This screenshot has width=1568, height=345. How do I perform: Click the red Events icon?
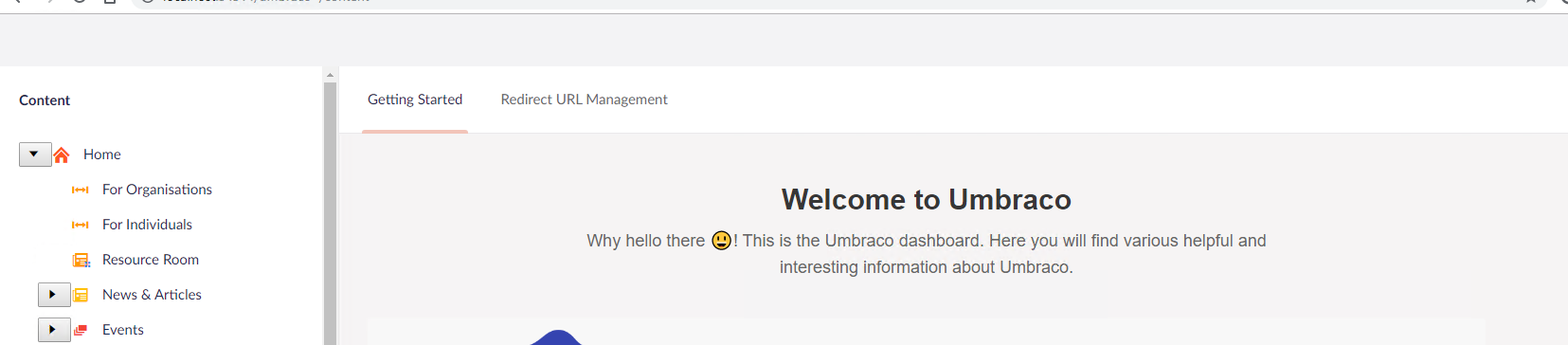pos(81,330)
